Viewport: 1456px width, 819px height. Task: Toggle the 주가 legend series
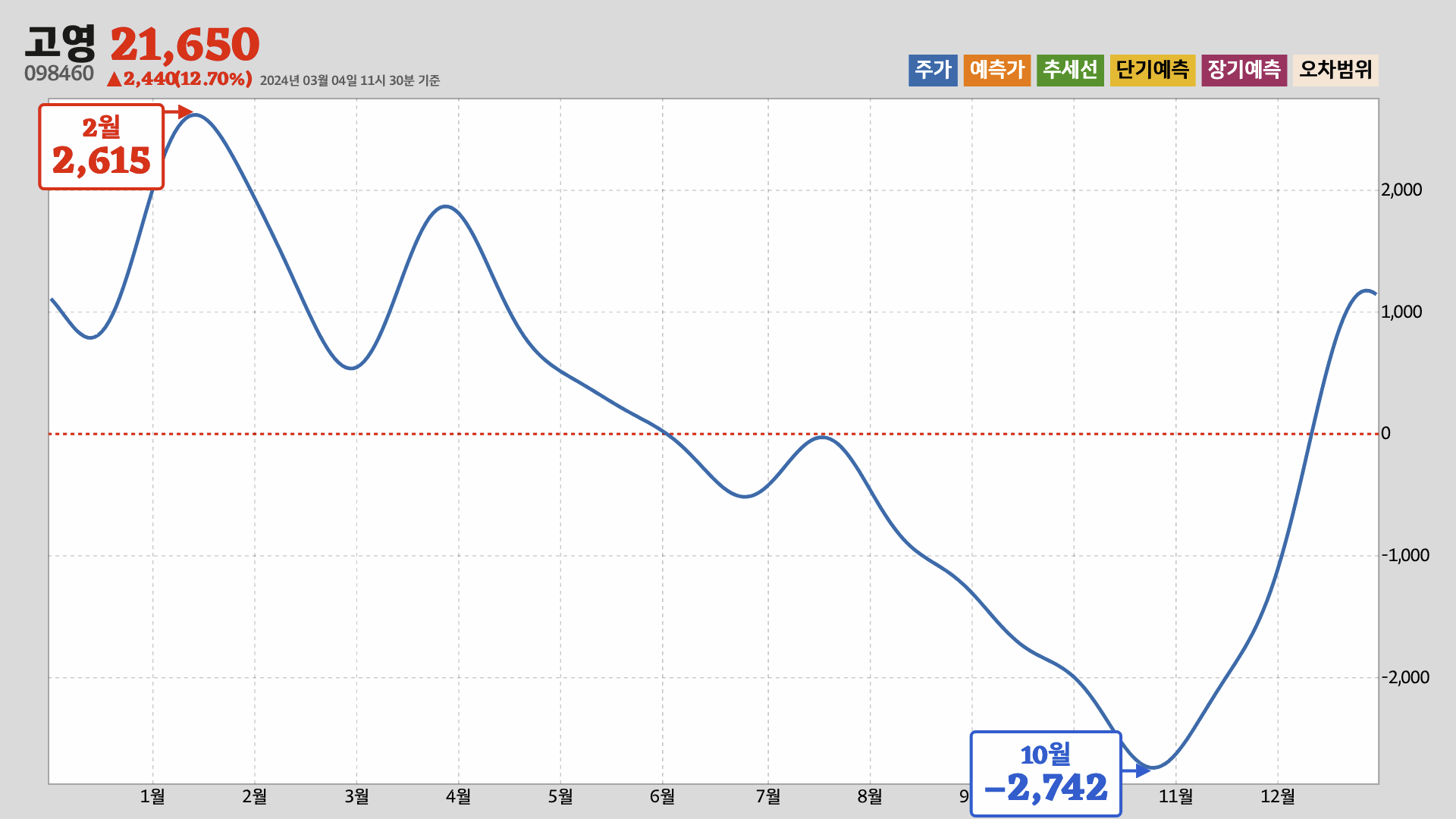pyautogui.click(x=933, y=70)
